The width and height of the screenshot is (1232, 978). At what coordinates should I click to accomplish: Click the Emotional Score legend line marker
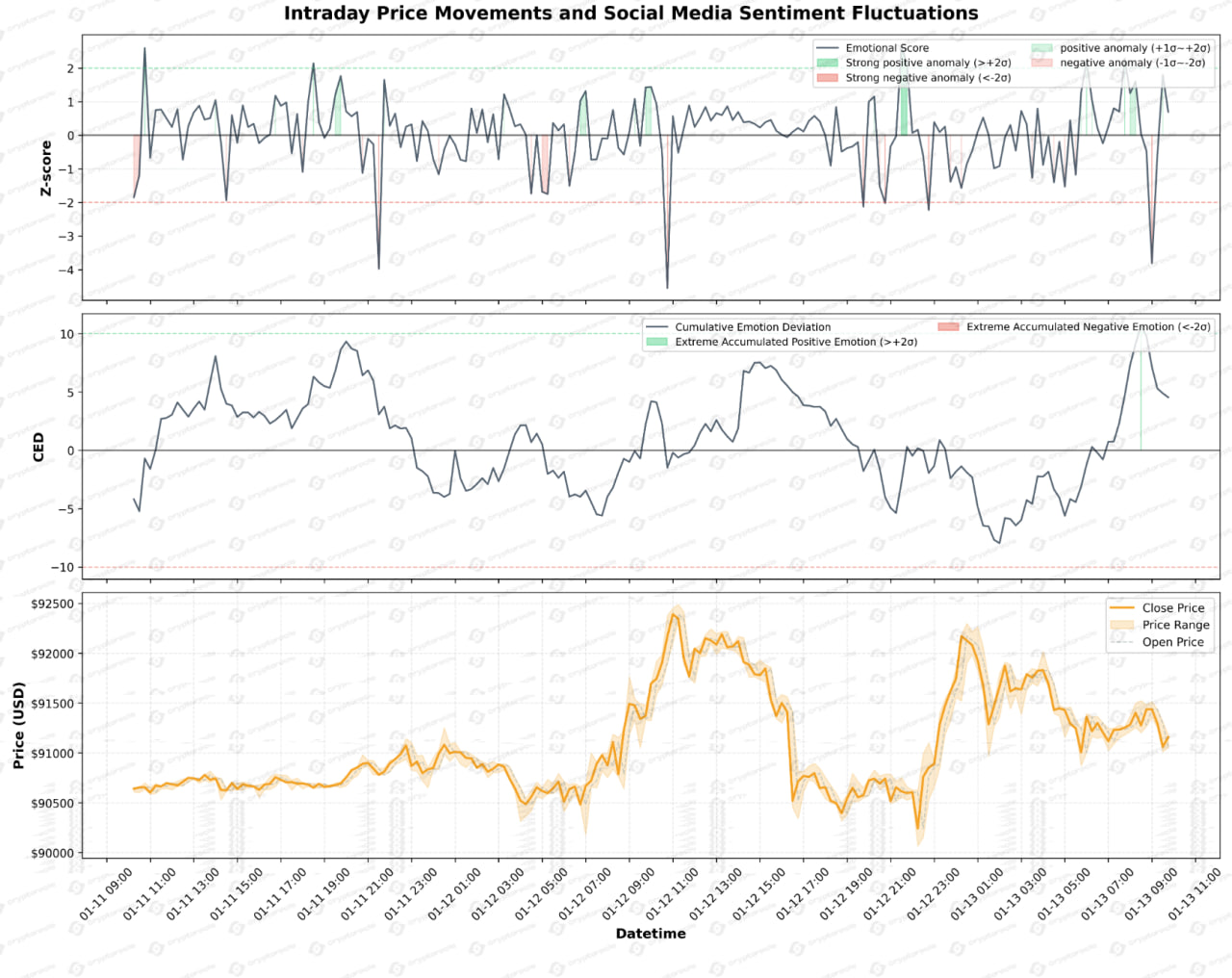(827, 48)
